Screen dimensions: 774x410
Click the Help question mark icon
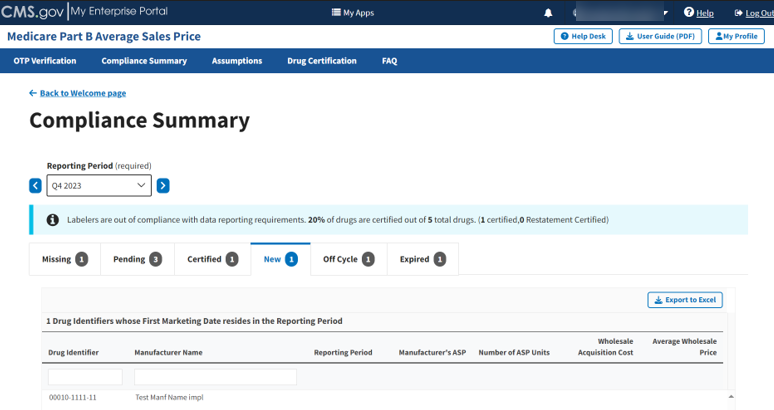689,12
